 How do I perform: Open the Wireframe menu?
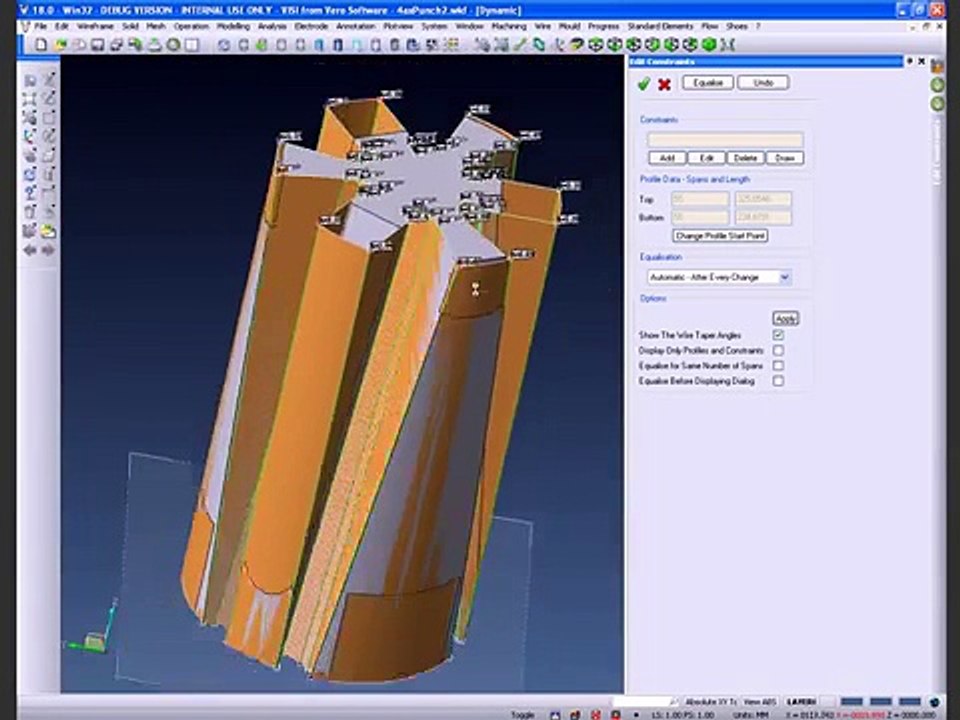(x=95, y=26)
